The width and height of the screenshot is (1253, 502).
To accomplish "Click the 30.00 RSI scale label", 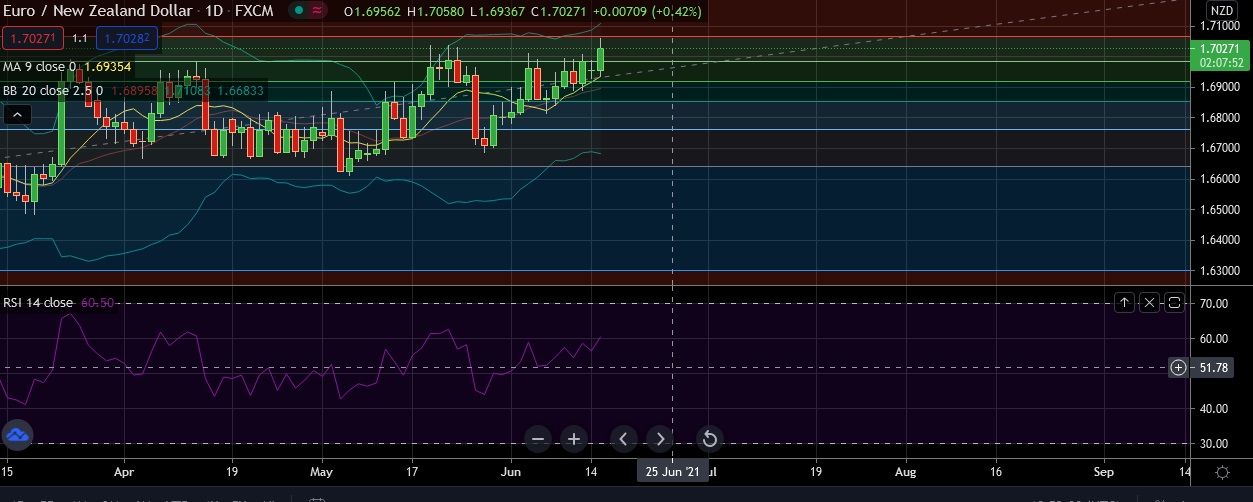I will tap(1213, 444).
